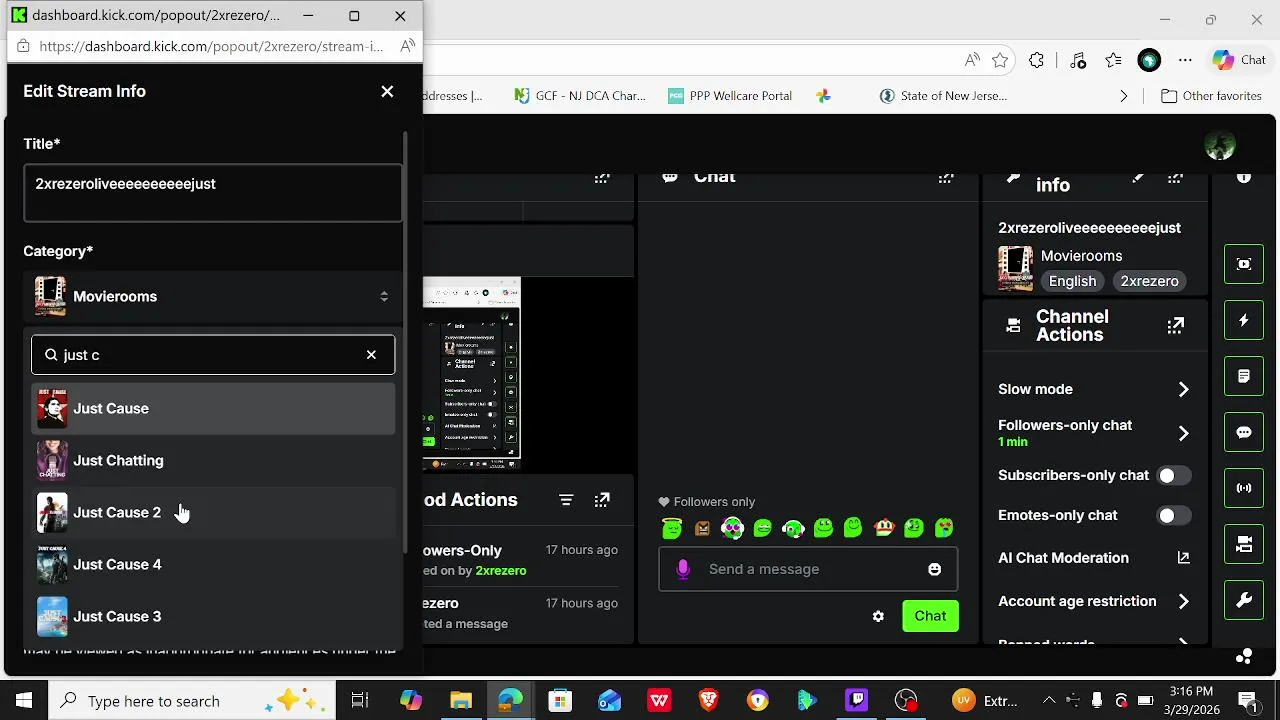1280x720 pixels.
Task: Open the broadcast signal sidebar panel
Action: click(x=1244, y=488)
